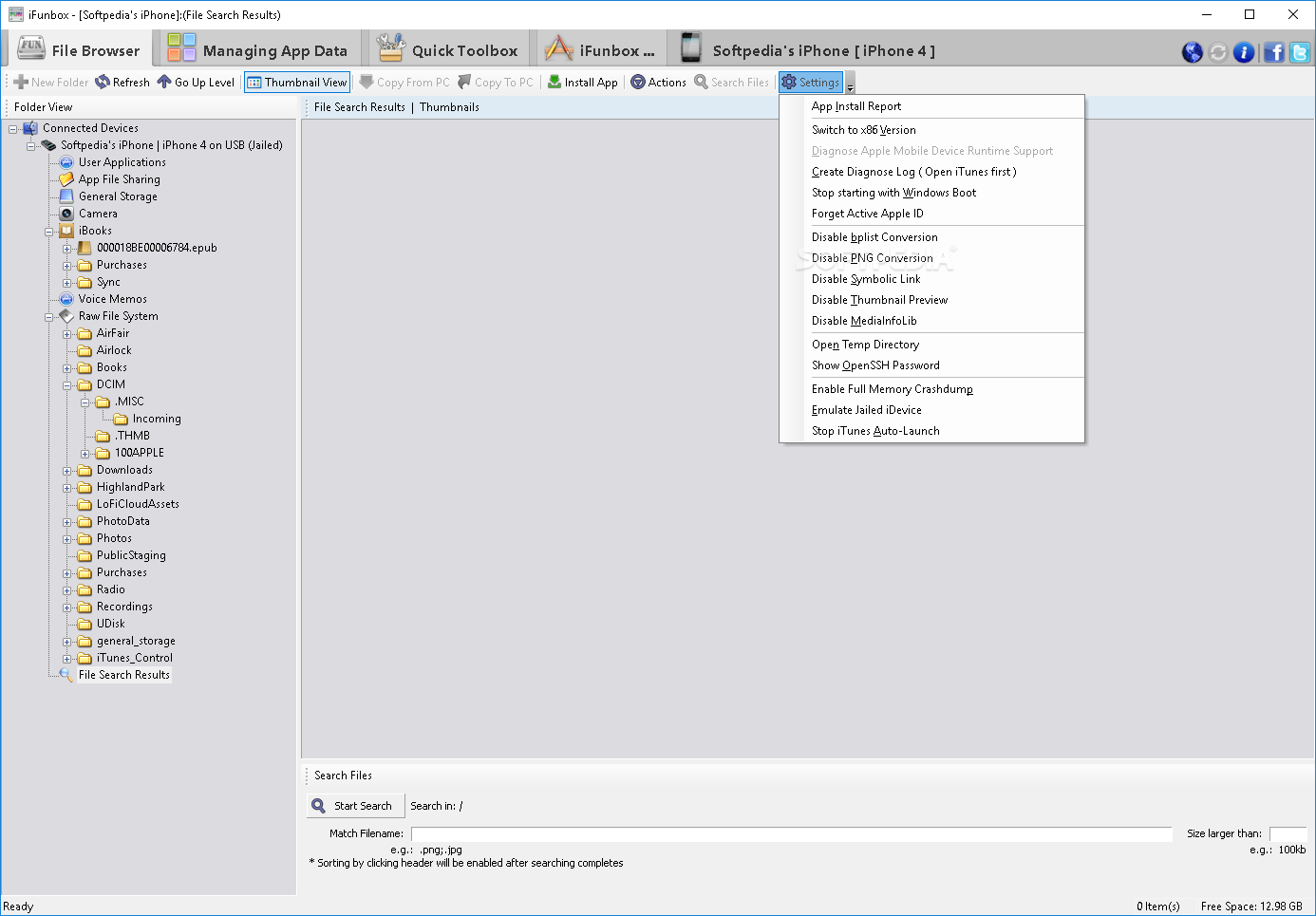The width and height of the screenshot is (1316, 916).
Task: Collapse the DCIM folder
Action: point(67,385)
